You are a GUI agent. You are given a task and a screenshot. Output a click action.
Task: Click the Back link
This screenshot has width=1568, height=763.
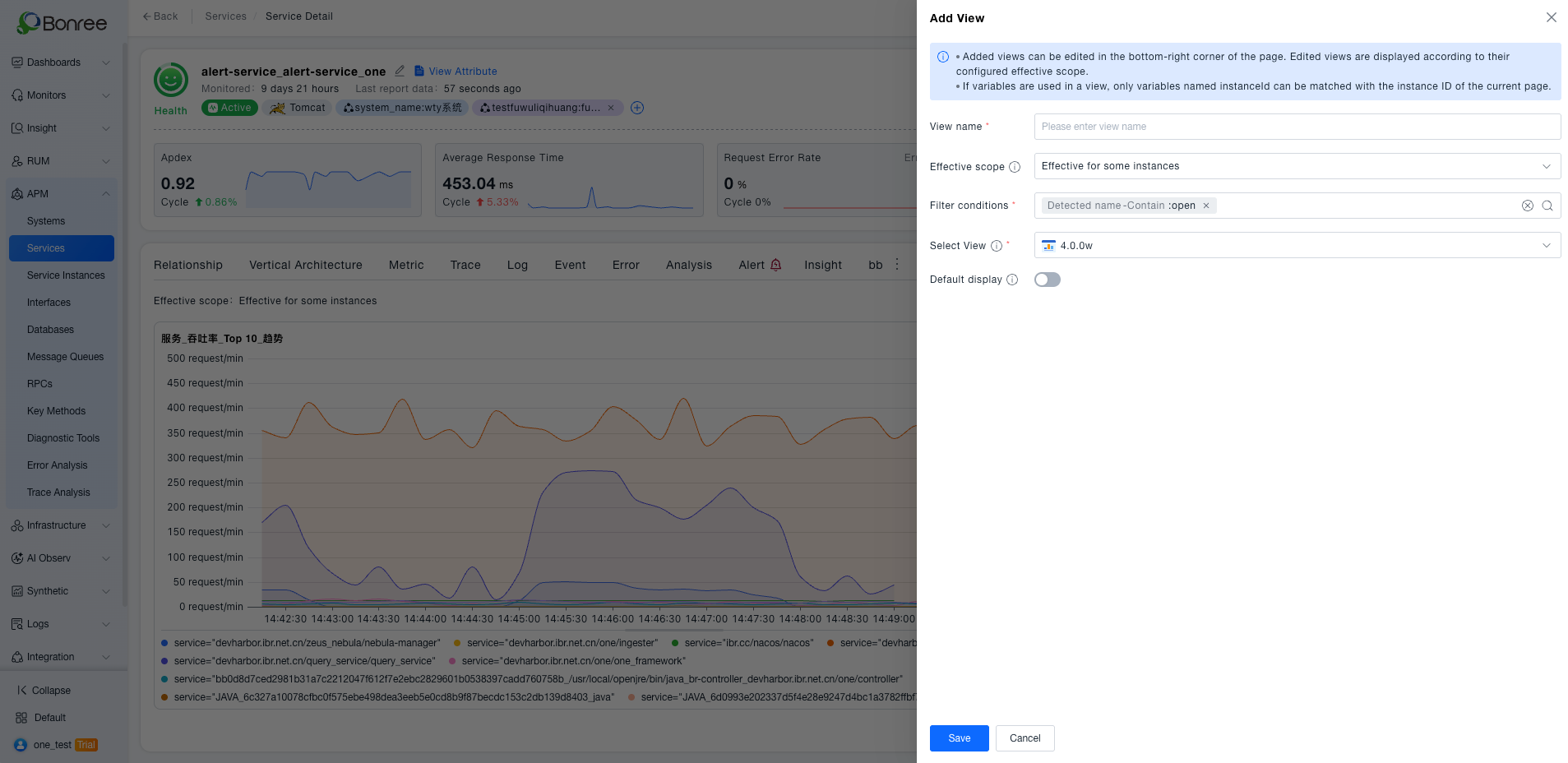click(x=160, y=16)
